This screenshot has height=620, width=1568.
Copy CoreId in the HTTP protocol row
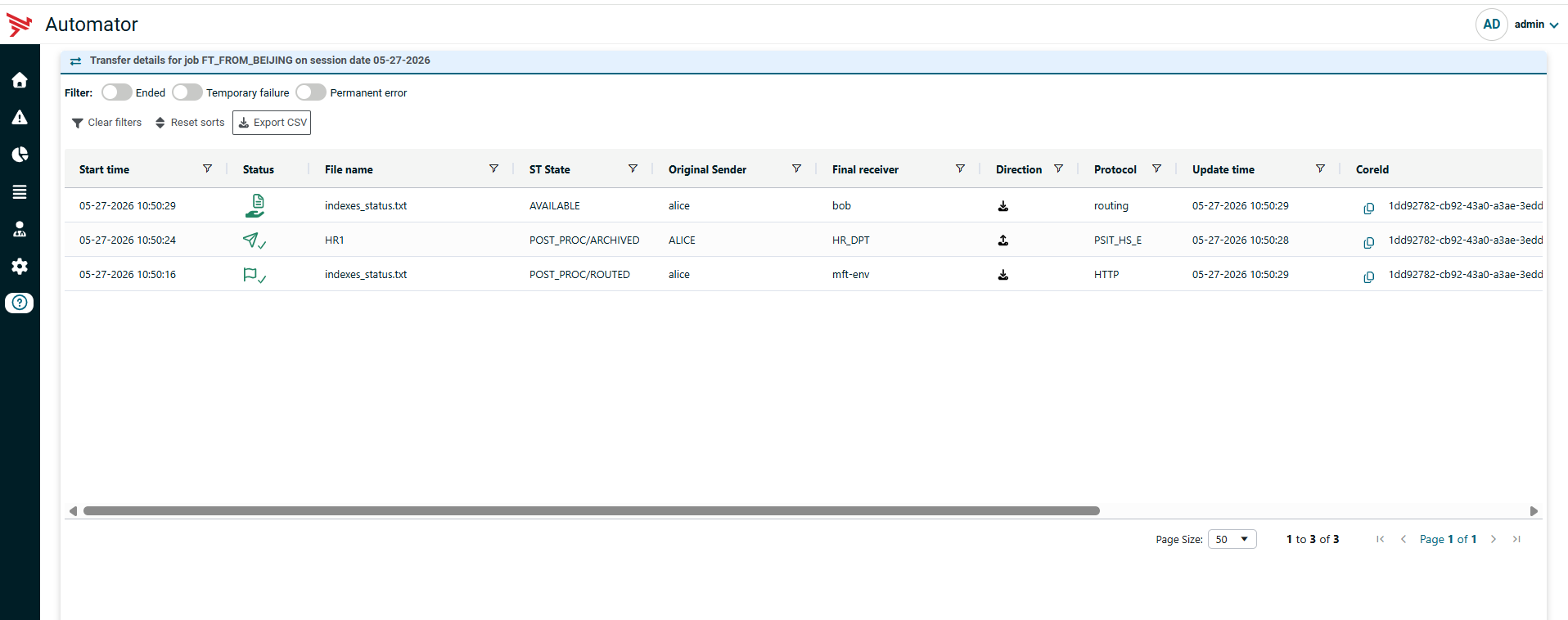(x=1368, y=277)
